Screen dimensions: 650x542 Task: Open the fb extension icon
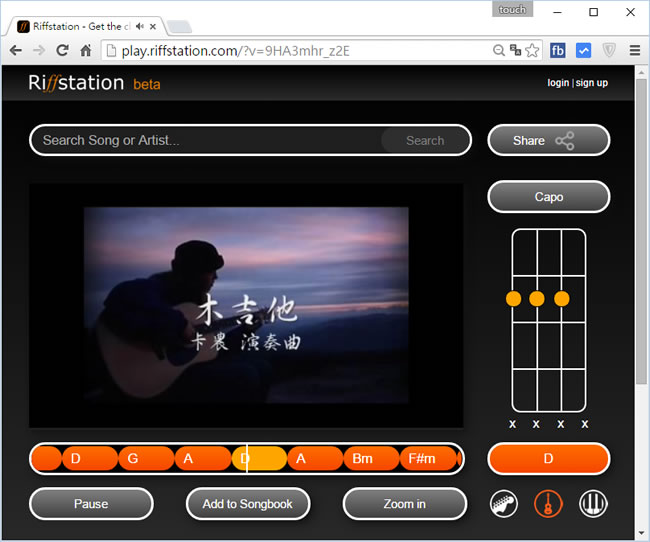tap(558, 51)
